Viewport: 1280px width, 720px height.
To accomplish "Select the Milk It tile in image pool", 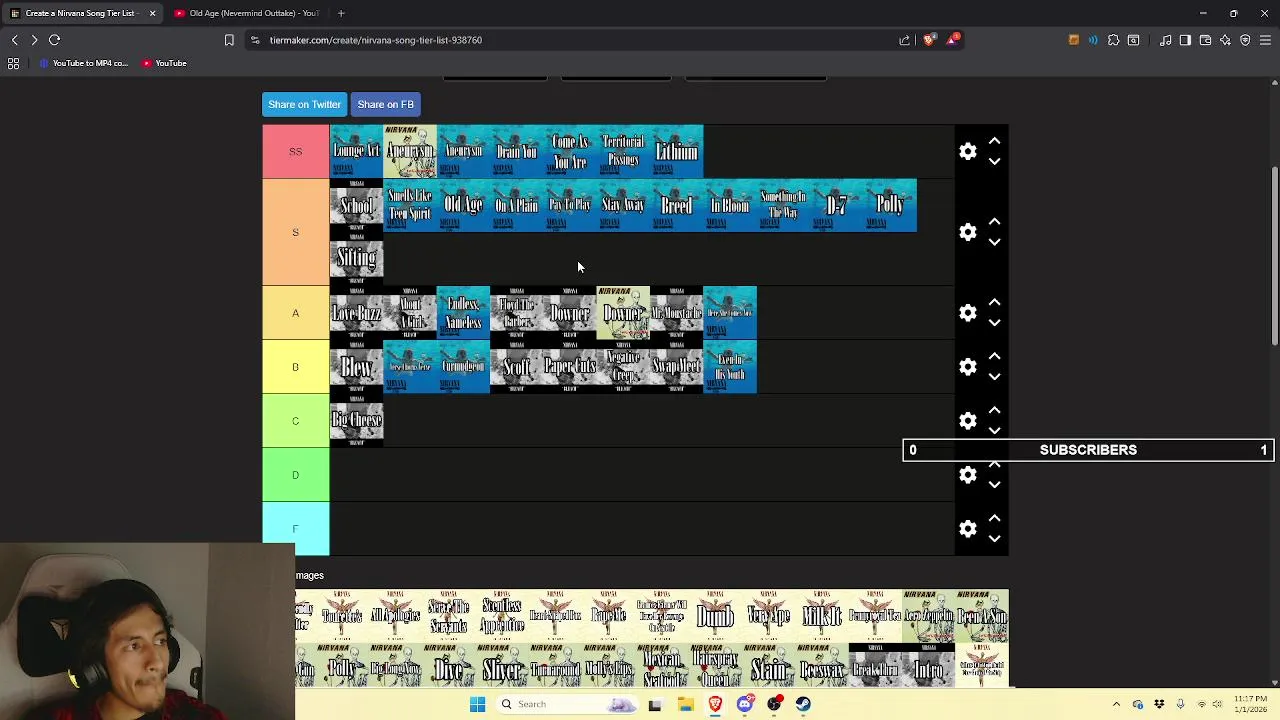I will click(822, 615).
